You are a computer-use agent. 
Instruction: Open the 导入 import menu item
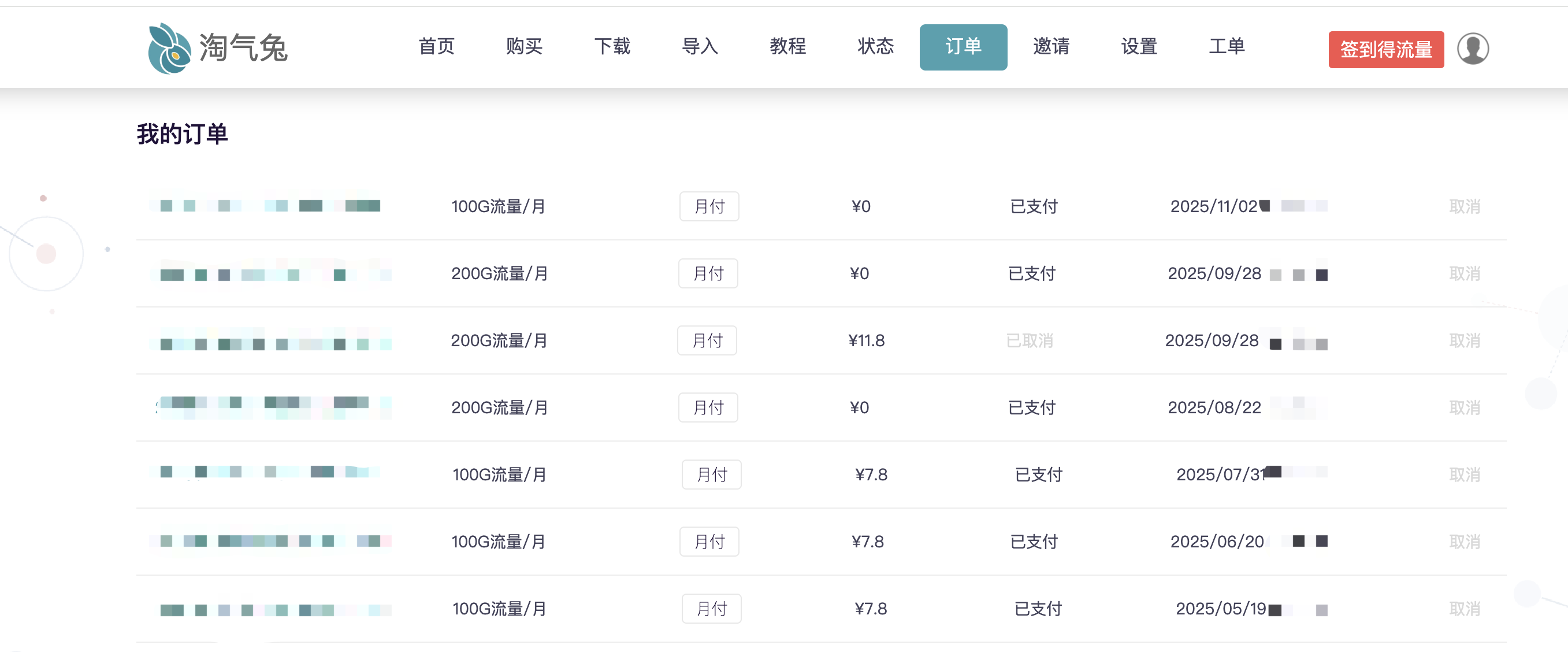[x=700, y=47]
